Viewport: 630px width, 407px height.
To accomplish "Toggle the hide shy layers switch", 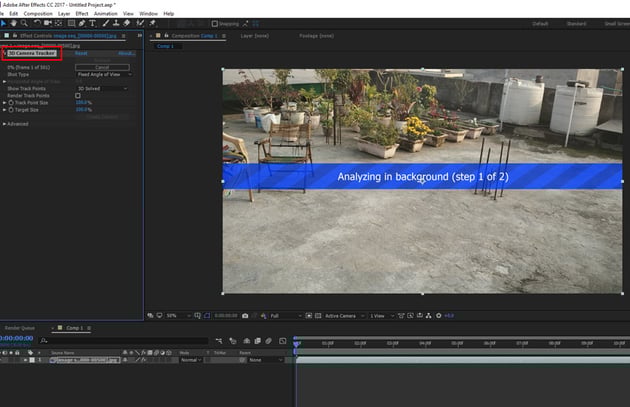I will click(x=247, y=341).
